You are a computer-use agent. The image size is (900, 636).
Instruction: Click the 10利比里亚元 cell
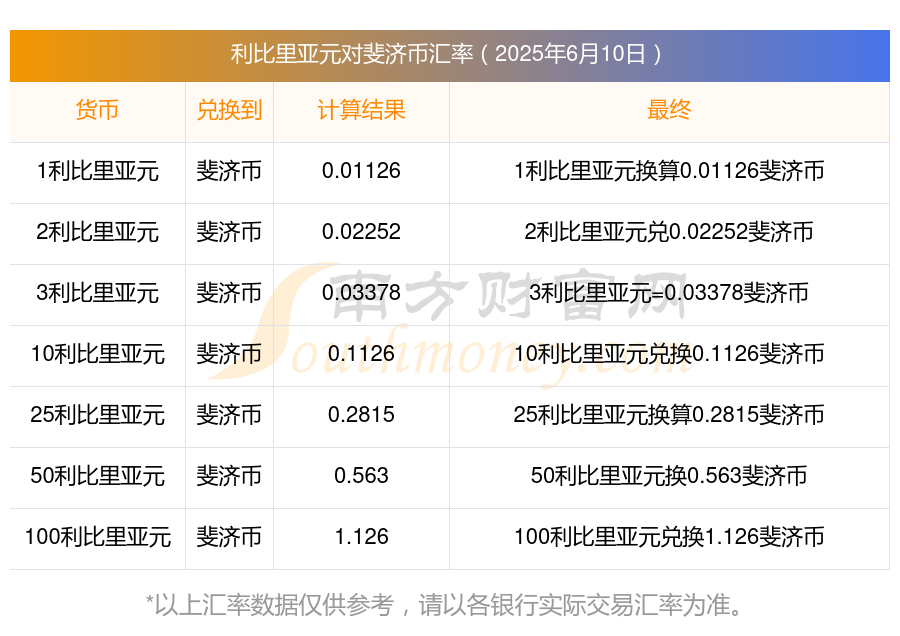[x=97, y=354]
